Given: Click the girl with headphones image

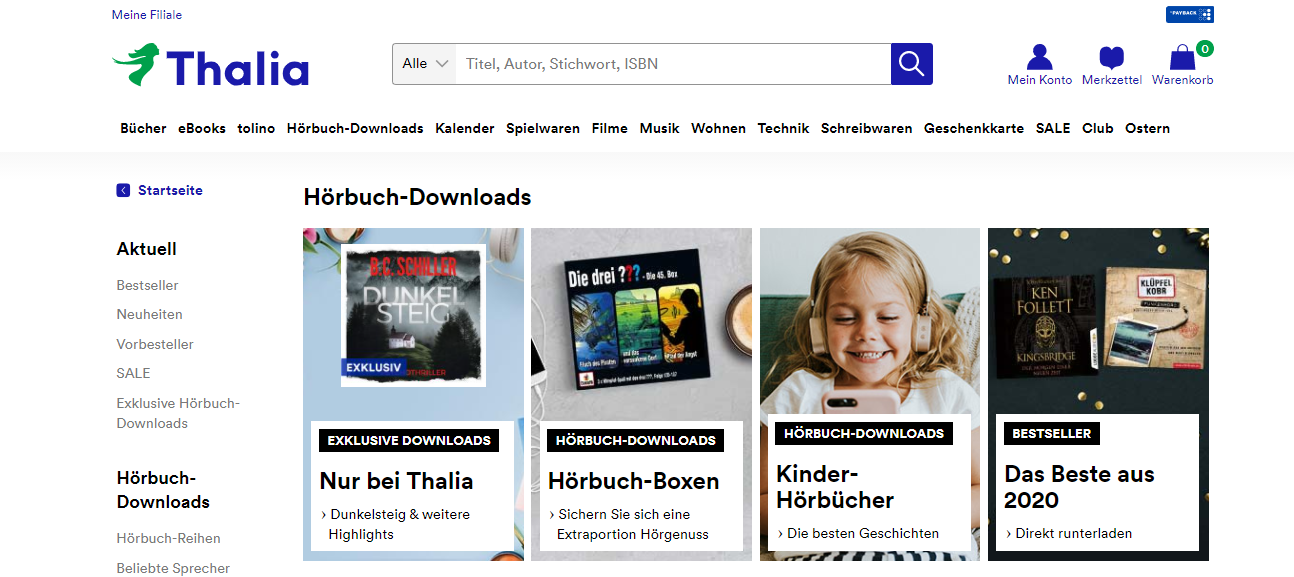Looking at the screenshot, I should pos(870,320).
